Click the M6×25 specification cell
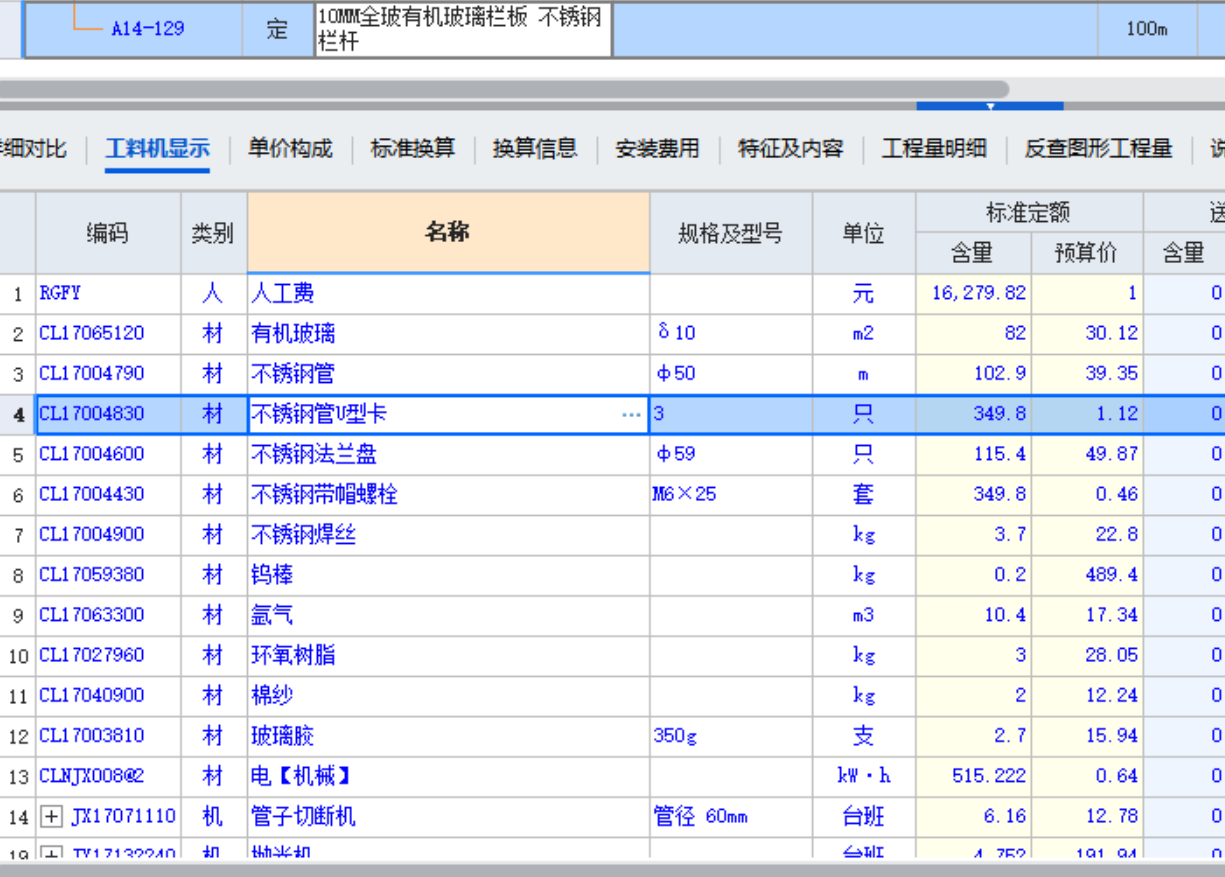 pos(731,494)
